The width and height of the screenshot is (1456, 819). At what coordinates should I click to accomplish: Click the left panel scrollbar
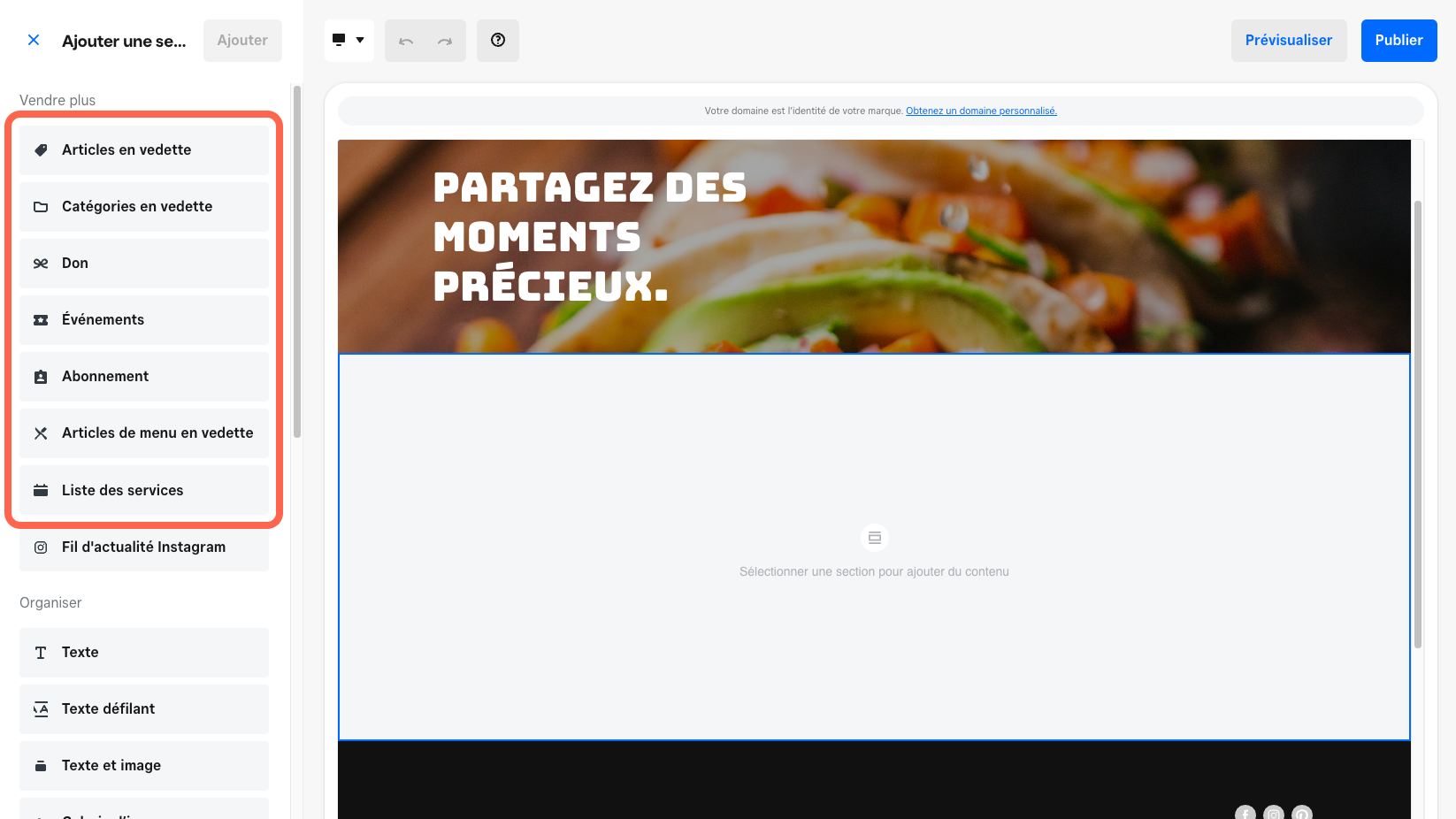[x=297, y=261]
